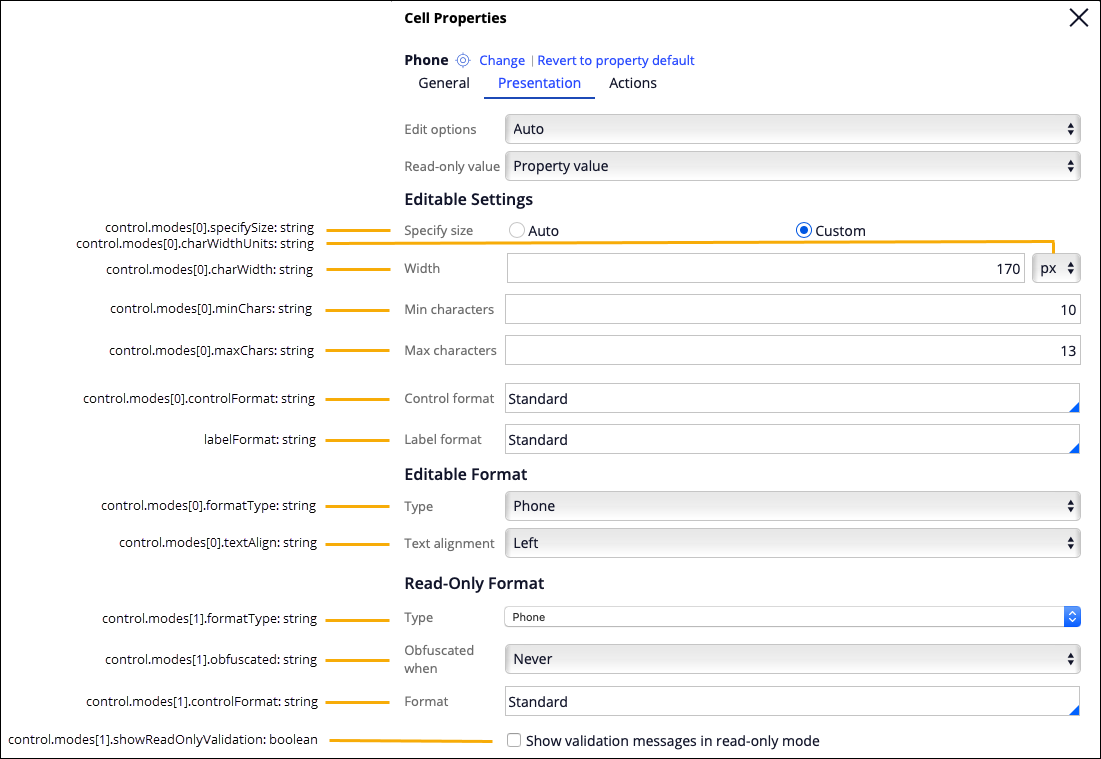Click the target icon next to Phone
Image resolution: width=1101 pixels, height=759 pixels.
463,60
